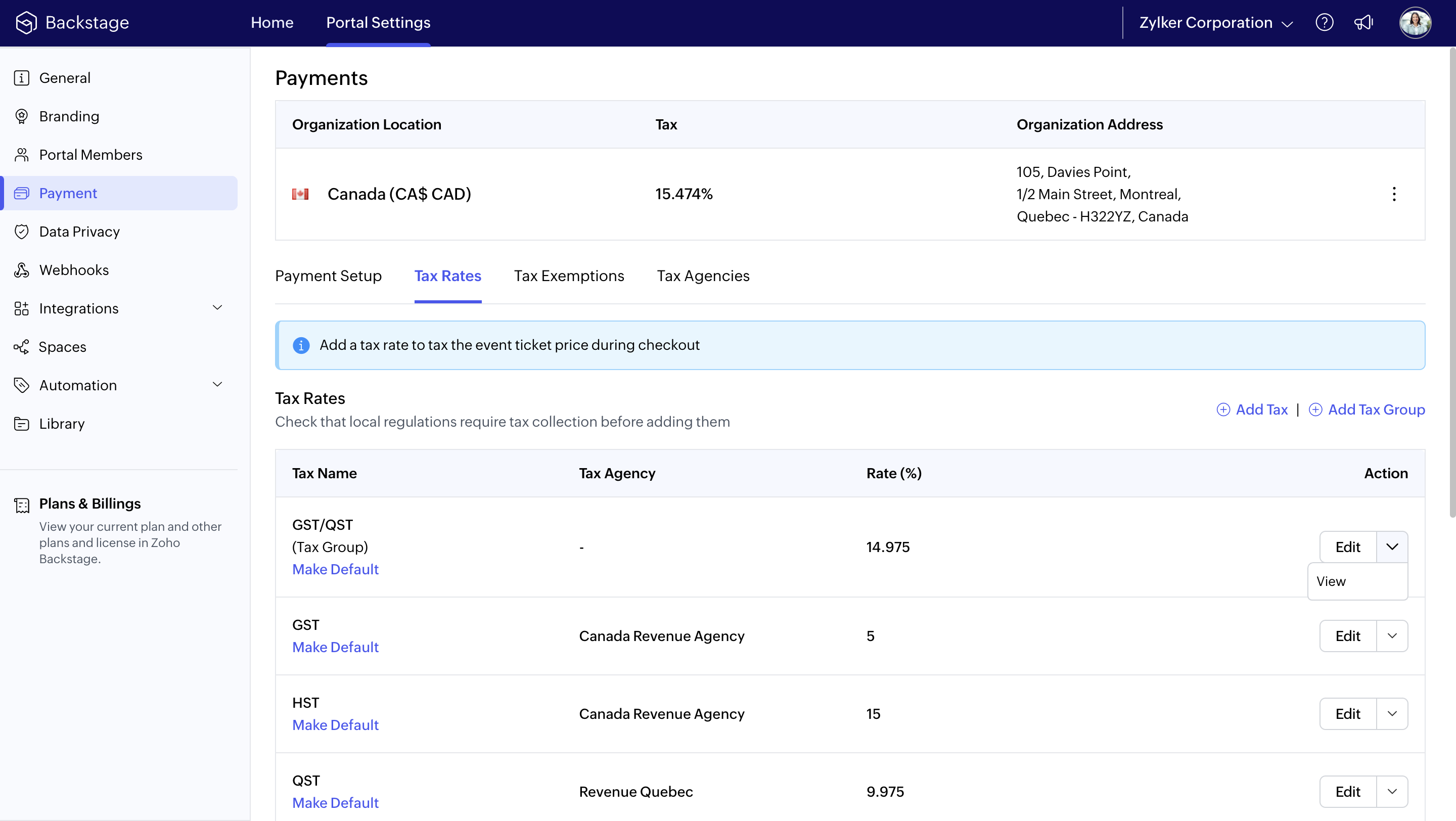Screen dimensions: 1456x821
Task: Open the Zylker Corporation dropdown
Action: (x=1215, y=23)
